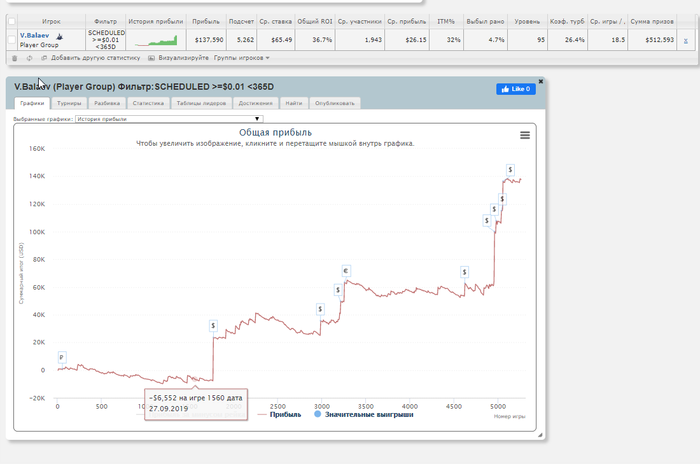Viewport: 700px width, 464px height.
Task: Go to the Таблицы лидеров tab
Action: pyautogui.click(x=201, y=103)
